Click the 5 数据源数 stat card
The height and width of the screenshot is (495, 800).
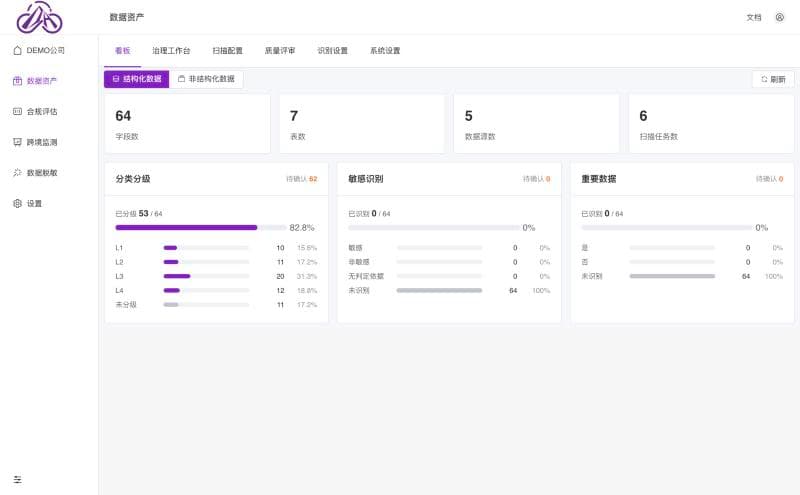(536, 123)
